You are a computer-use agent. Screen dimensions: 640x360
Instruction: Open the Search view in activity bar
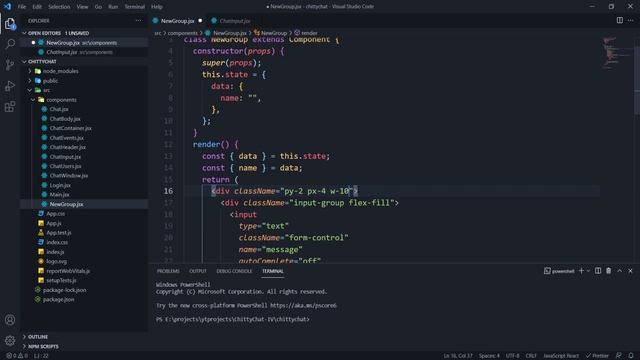(10, 44)
